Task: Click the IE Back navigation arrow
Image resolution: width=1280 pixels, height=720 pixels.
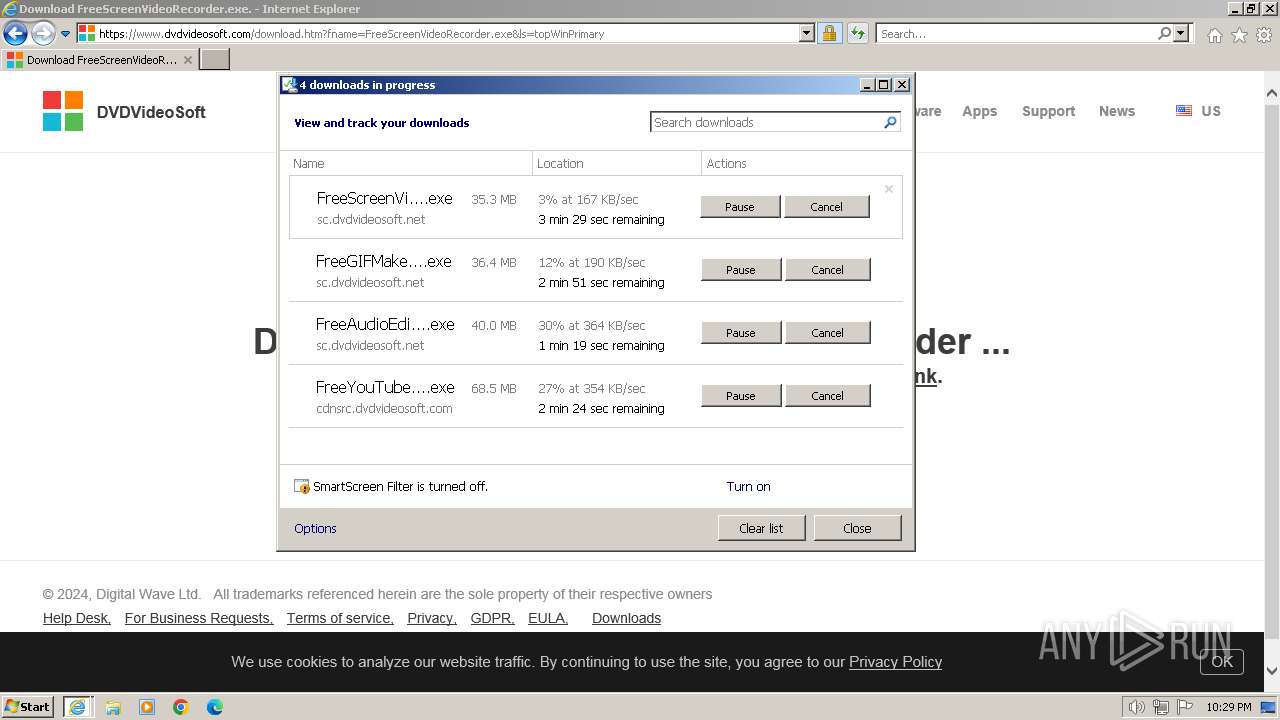Action: 15,33
